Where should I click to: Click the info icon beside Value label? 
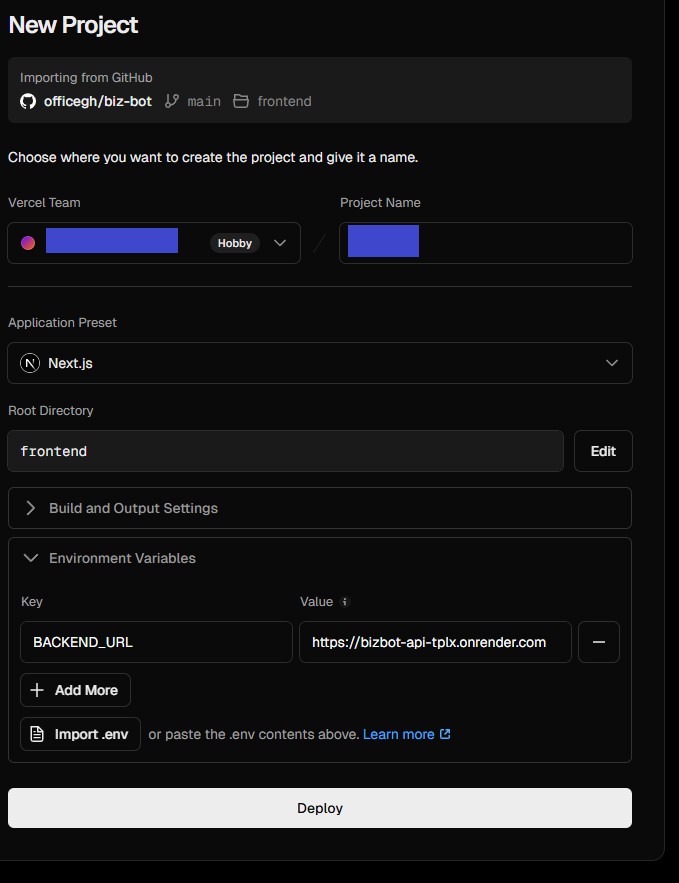click(x=345, y=602)
